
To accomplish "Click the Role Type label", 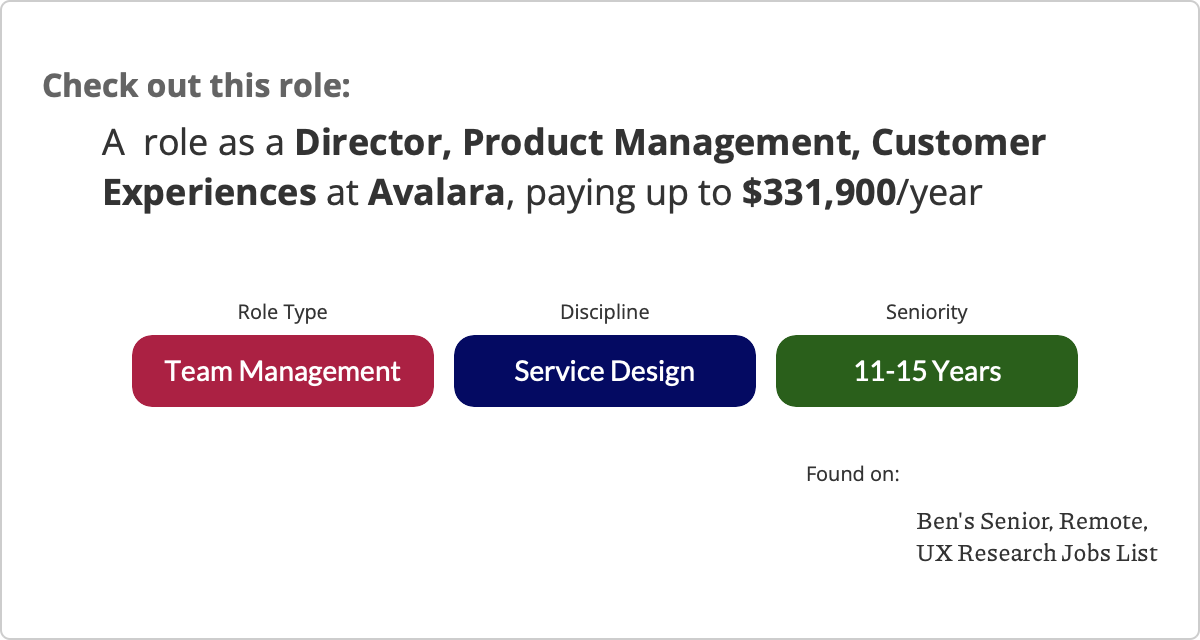I will 282,312.
